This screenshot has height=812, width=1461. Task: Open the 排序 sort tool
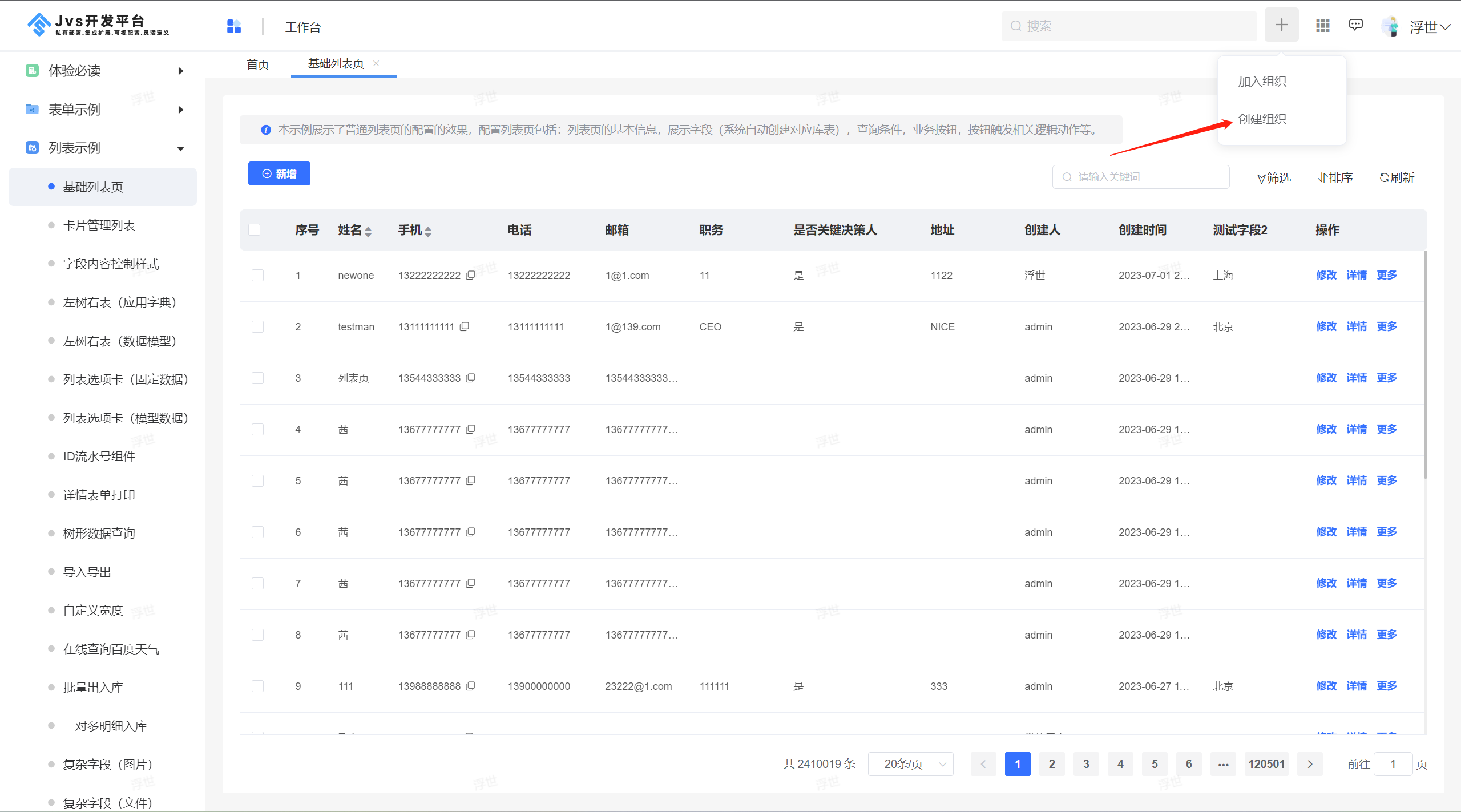(1335, 177)
